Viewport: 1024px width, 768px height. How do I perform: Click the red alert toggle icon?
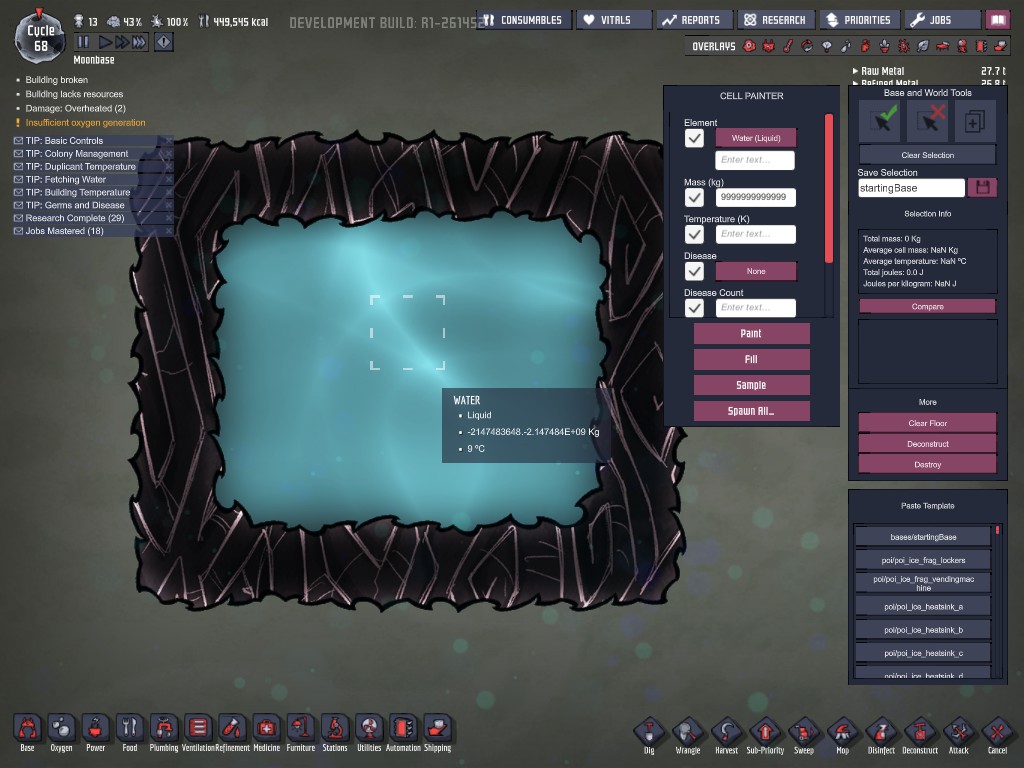click(164, 42)
